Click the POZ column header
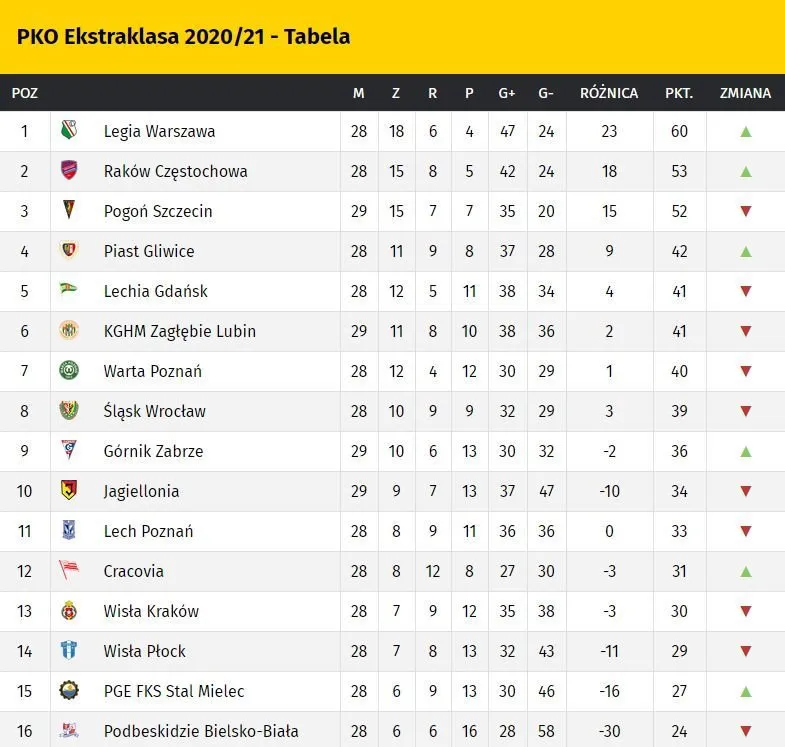Image resolution: width=785 pixels, height=747 pixels. coord(25,93)
